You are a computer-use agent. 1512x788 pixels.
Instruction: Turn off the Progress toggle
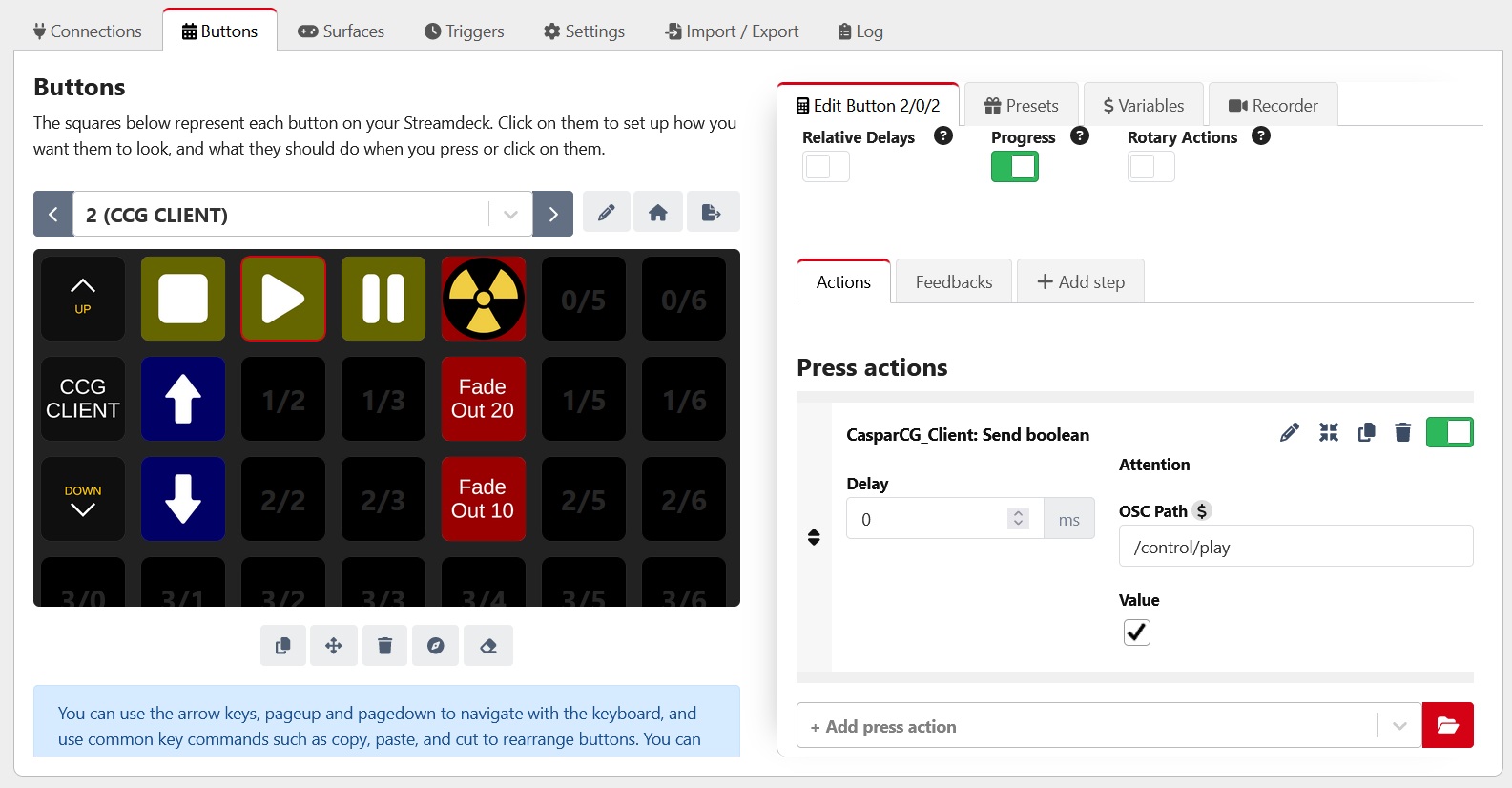point(1014,167)
